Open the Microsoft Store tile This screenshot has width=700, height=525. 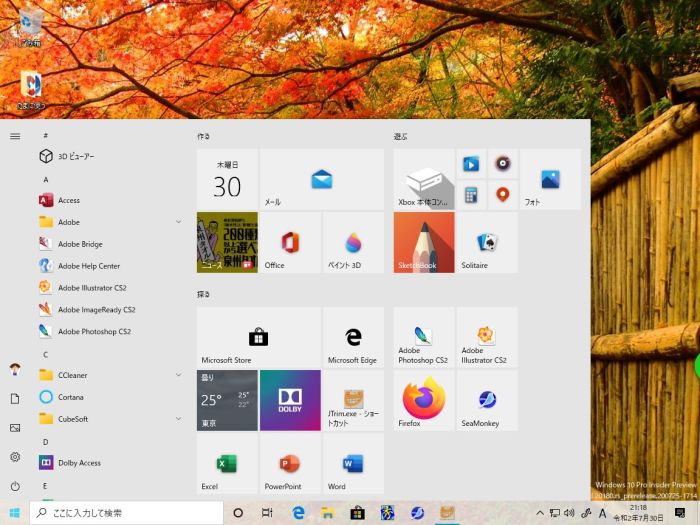[x=258, y=338]
